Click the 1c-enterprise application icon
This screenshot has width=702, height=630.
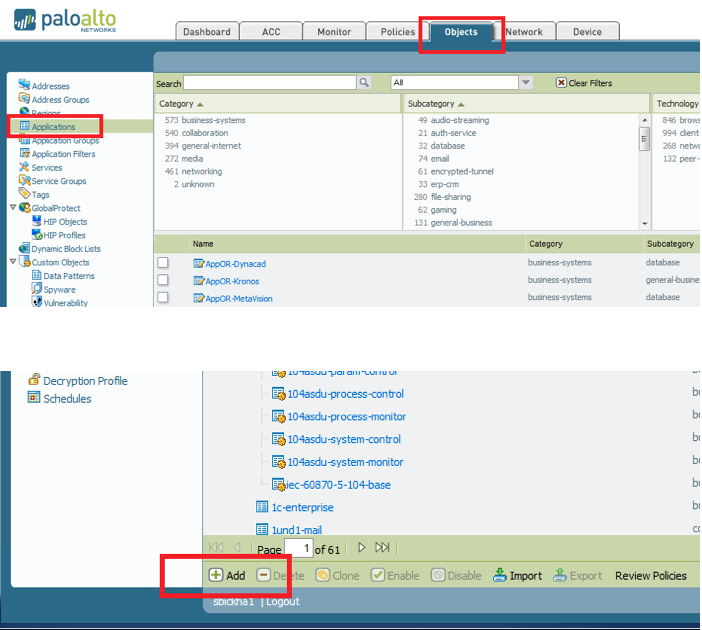tap(262, 507)
